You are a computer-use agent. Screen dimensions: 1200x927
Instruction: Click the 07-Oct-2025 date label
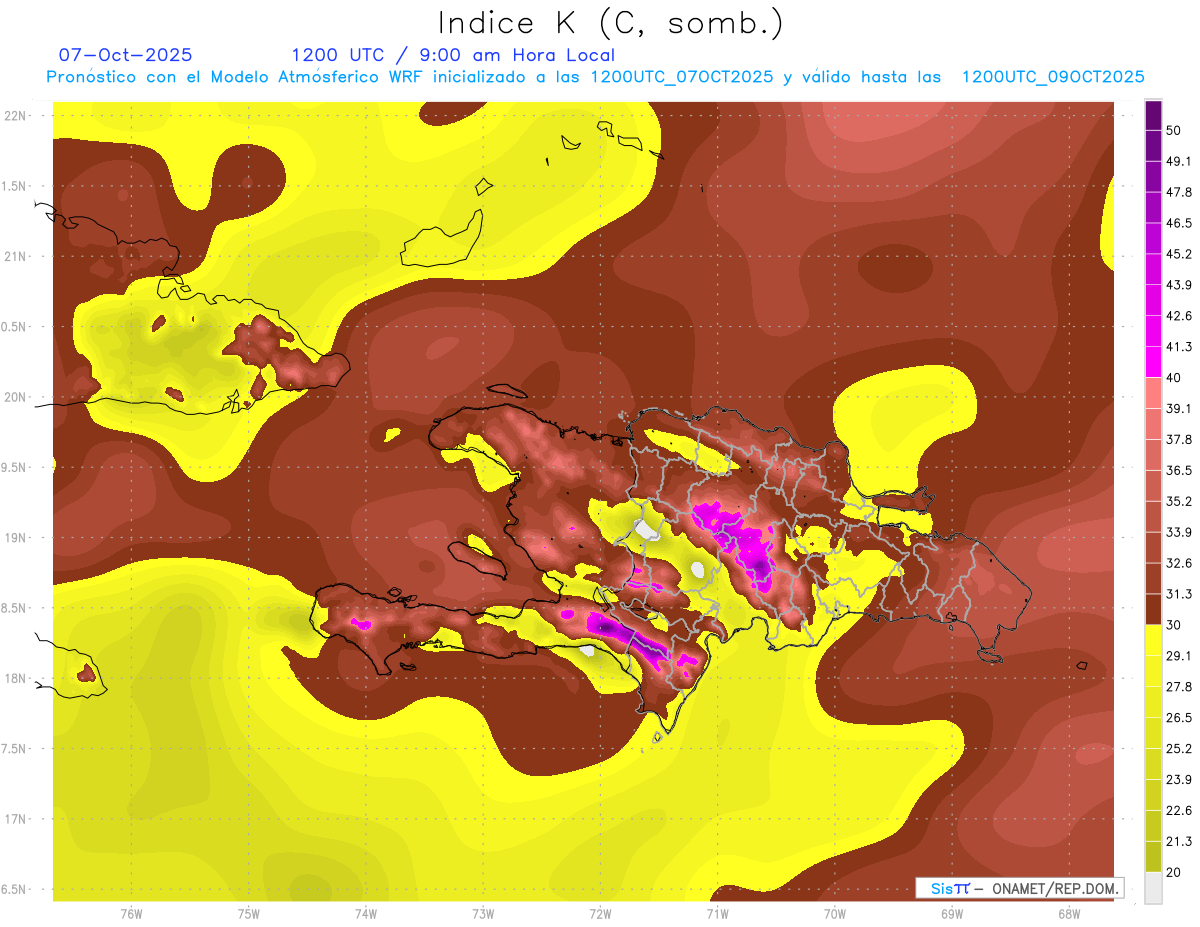click(126, 55)
